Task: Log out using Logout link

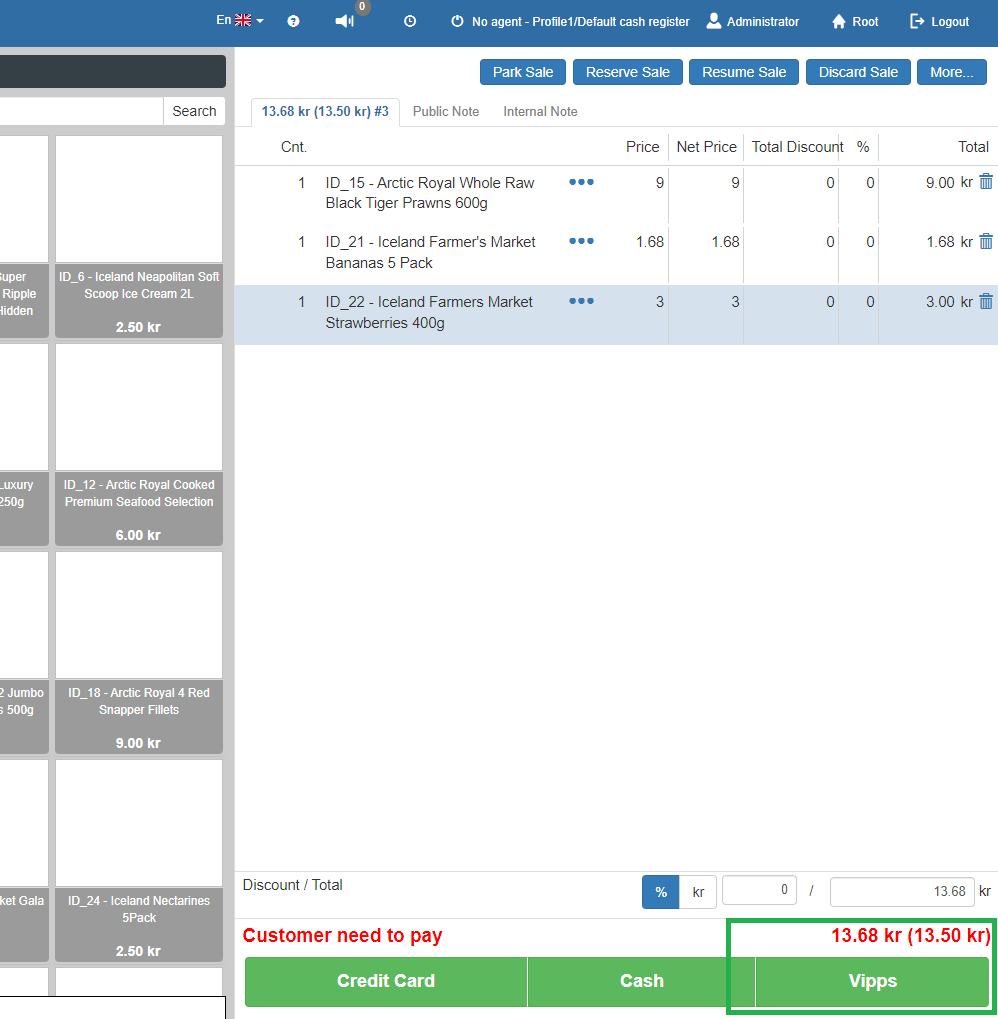Action: click(940, 21)
